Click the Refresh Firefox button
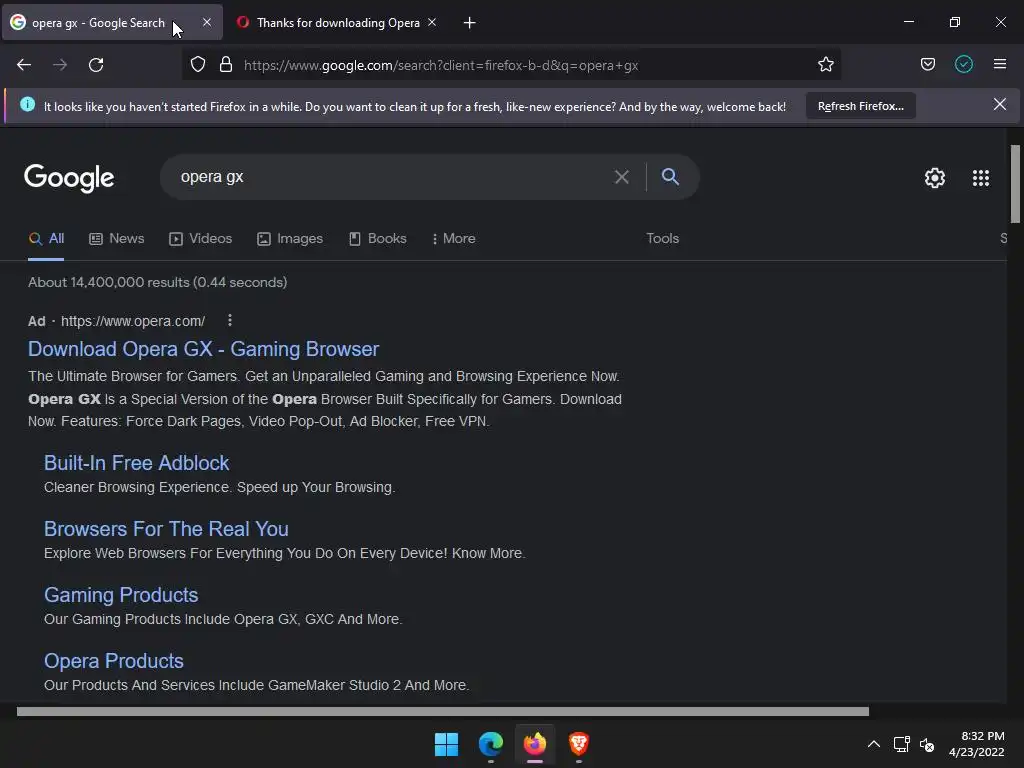 (x=861, y=106)
